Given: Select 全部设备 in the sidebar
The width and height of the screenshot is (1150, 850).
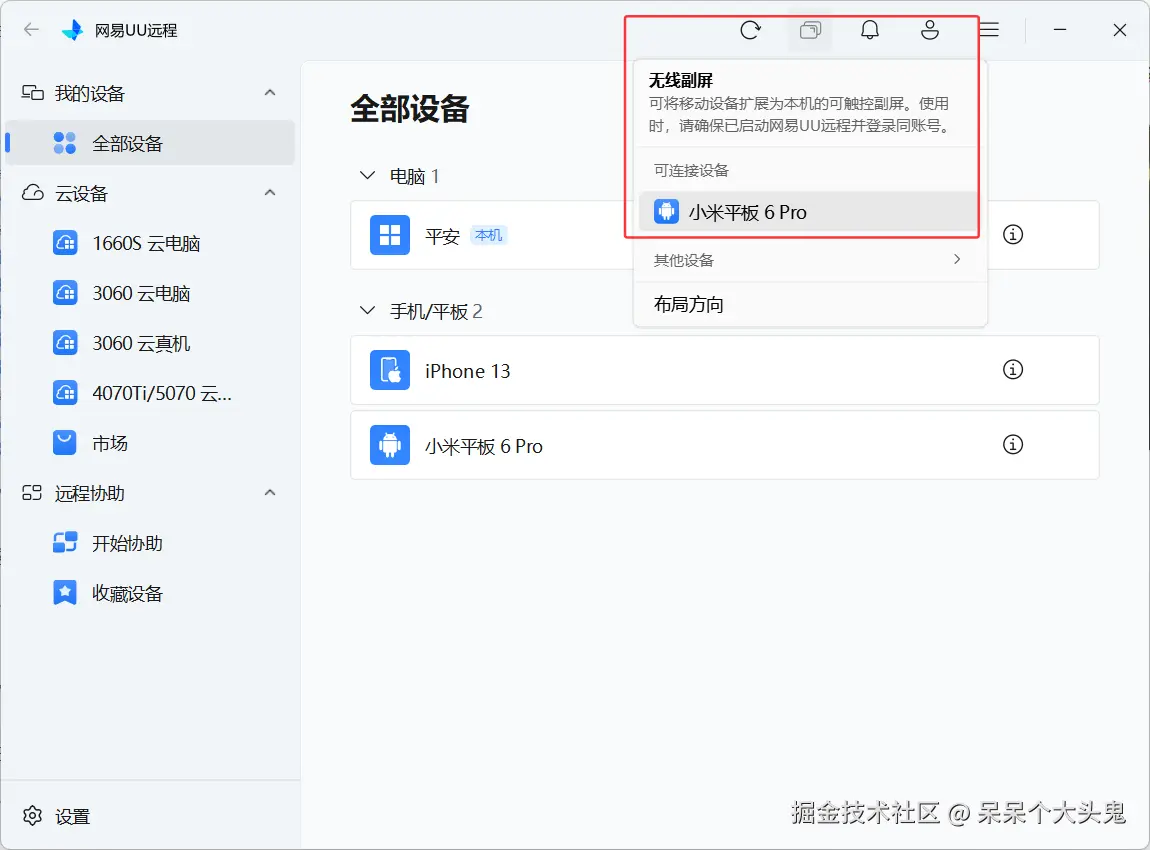Looking at the screenshot, I should [150, 143].
